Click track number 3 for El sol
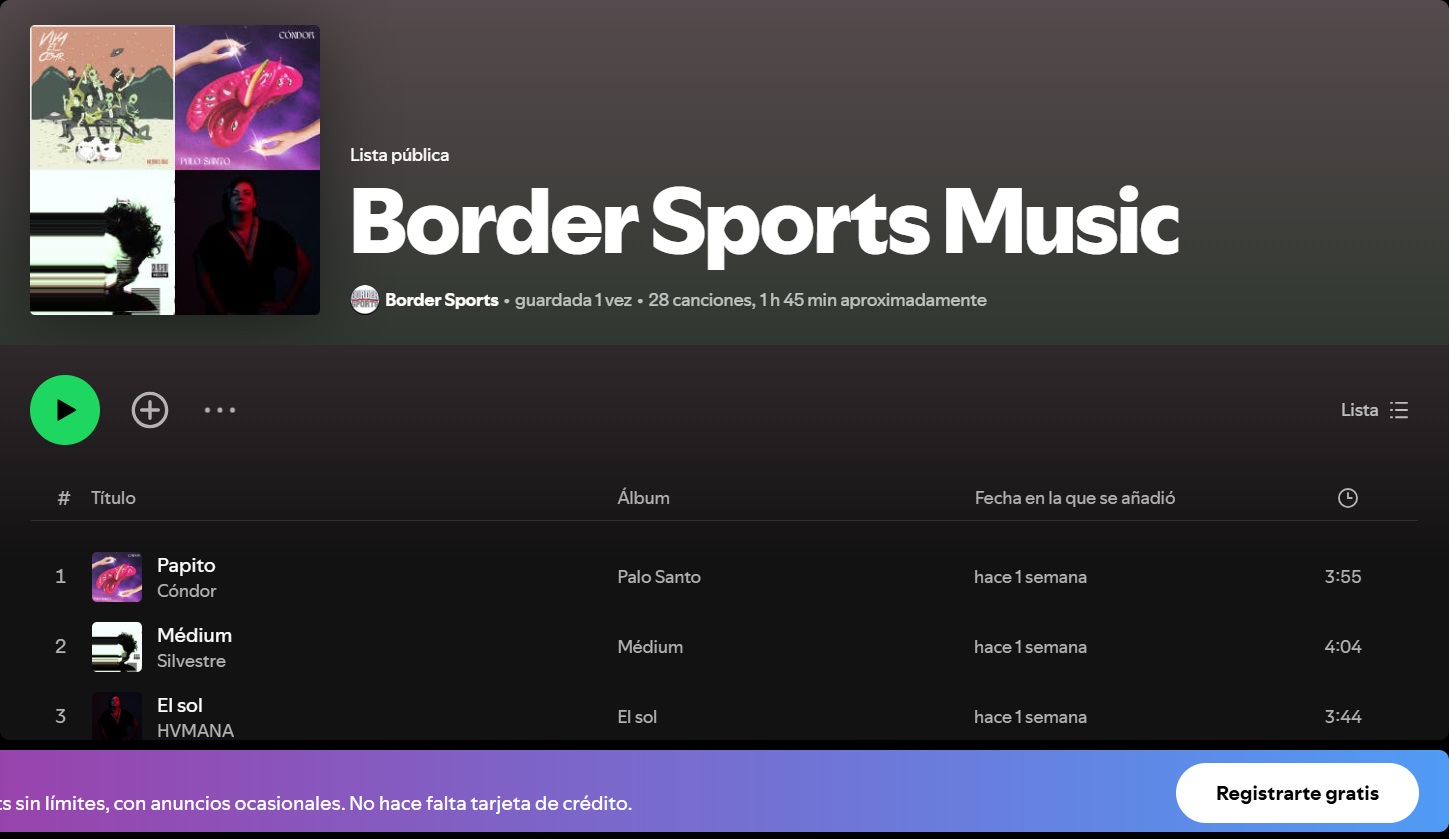 coord(60,717)
